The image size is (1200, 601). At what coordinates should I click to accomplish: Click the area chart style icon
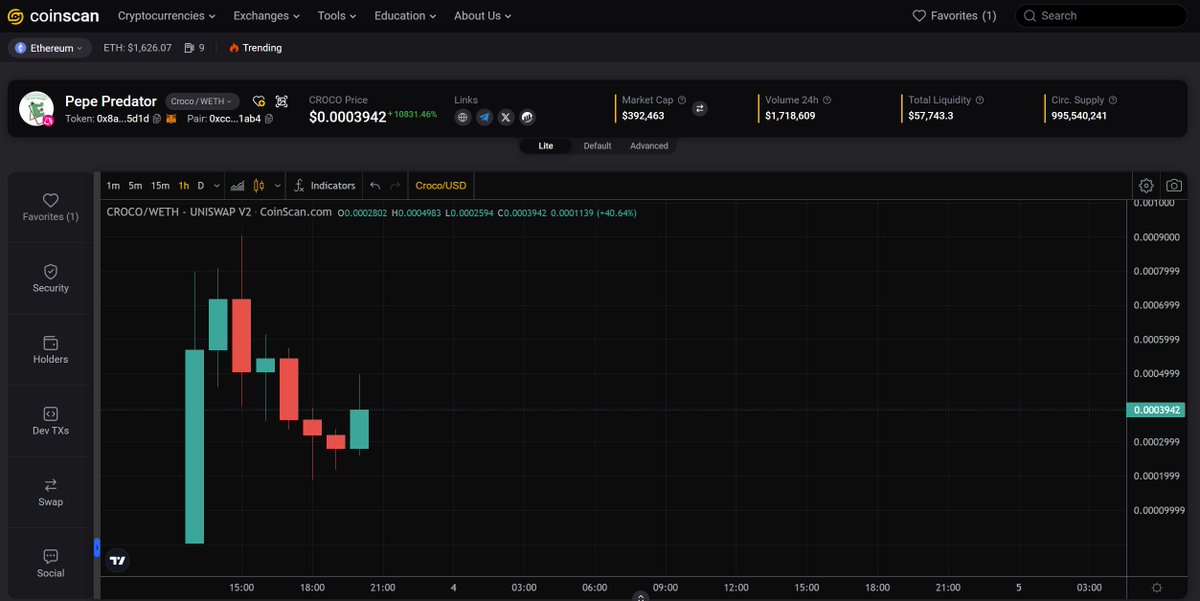click(x=237, y=185)
